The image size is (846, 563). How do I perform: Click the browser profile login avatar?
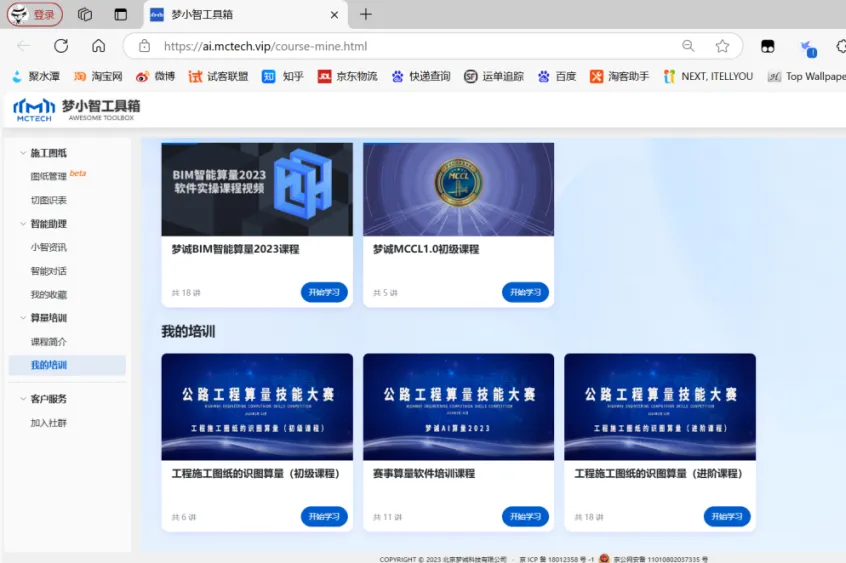(x=35, y=14)
